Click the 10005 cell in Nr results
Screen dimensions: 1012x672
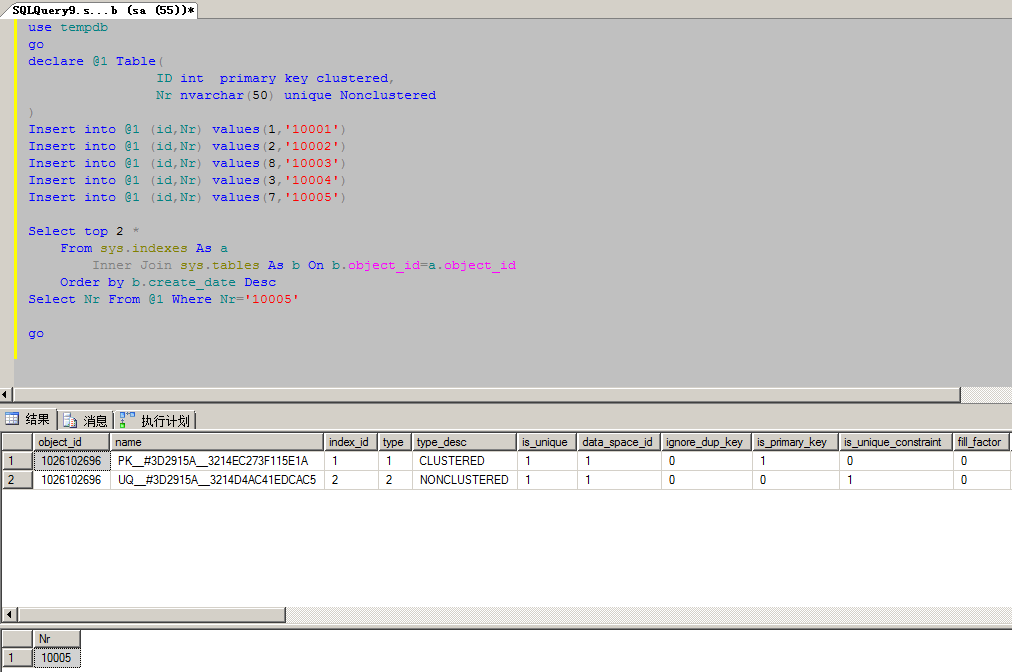[x=55, y=658]
